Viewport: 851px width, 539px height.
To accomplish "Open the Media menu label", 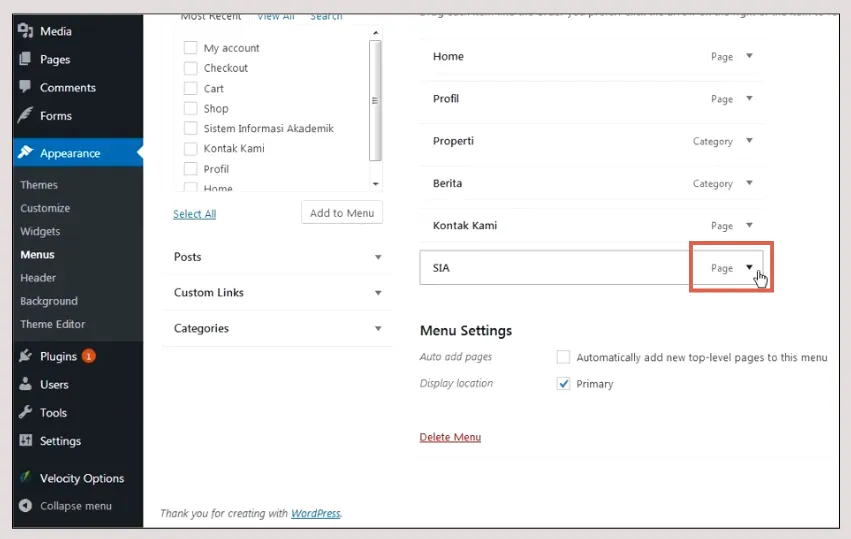I will (56, 31).
